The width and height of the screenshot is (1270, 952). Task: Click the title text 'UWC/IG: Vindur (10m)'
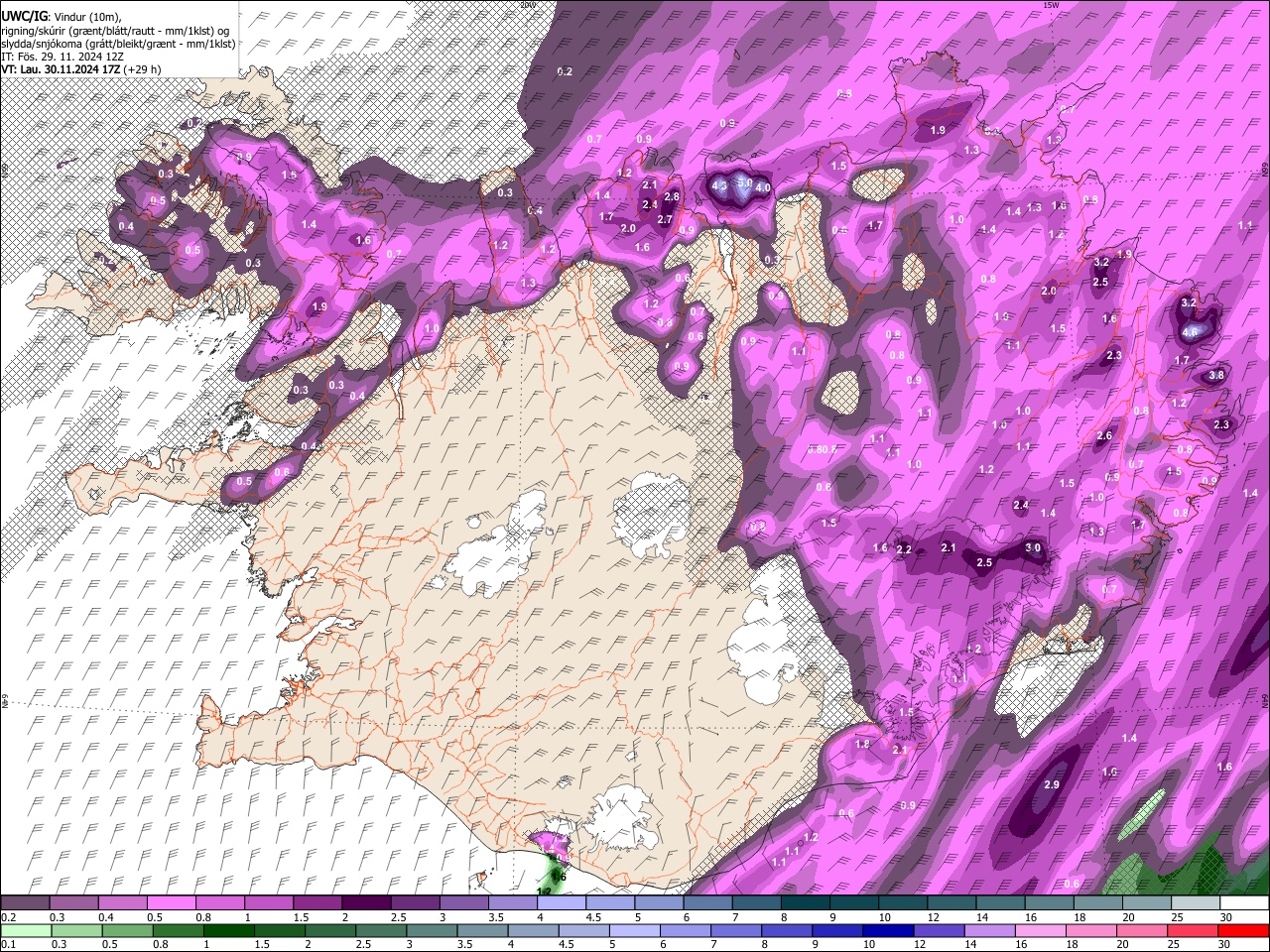(x=62, y=16)
